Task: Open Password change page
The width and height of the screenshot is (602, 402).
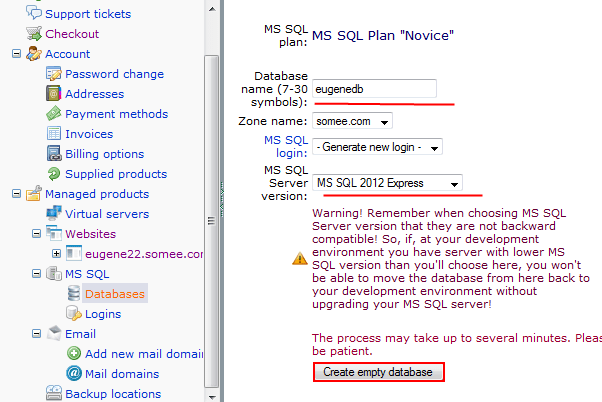Action: click(114, 74)
